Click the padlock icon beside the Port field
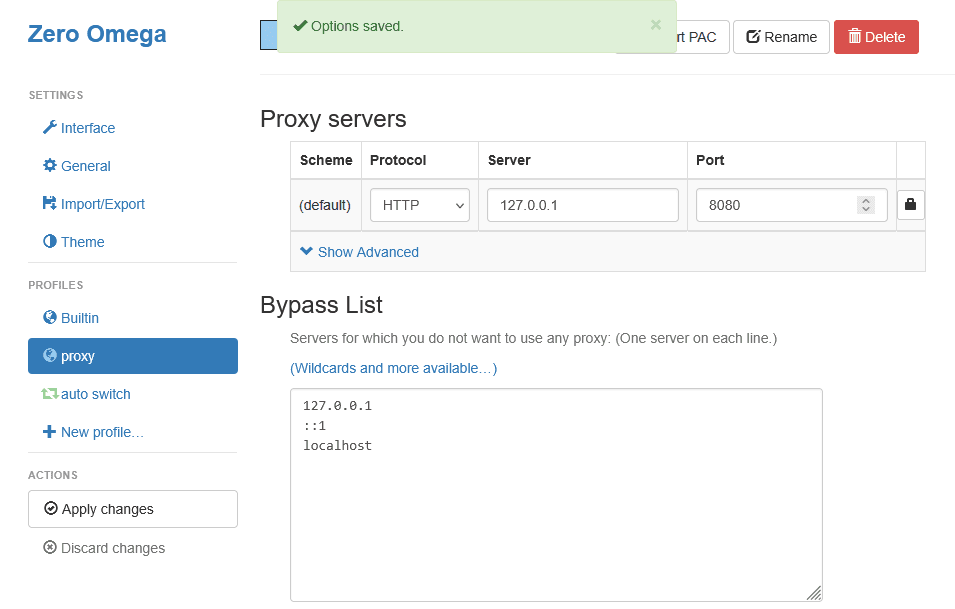This screenshot has height=609, width=955. tap(911, 204)
